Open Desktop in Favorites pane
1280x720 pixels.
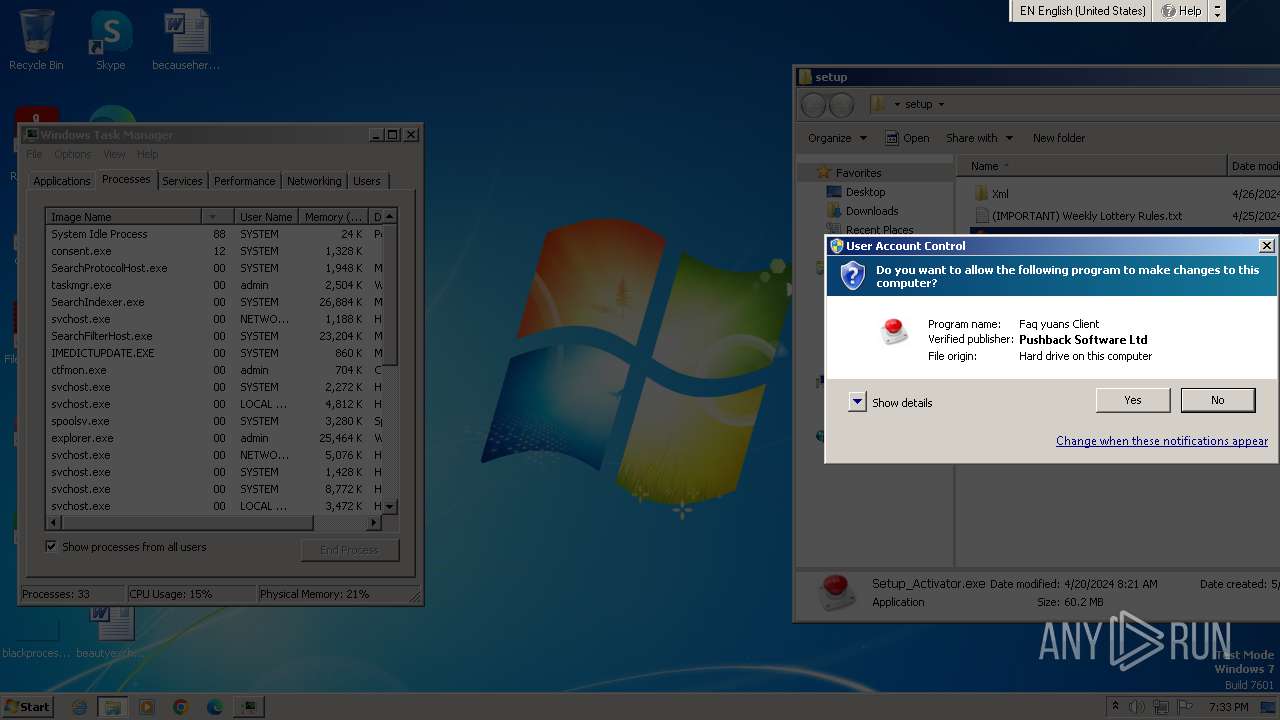click(865, 192)
